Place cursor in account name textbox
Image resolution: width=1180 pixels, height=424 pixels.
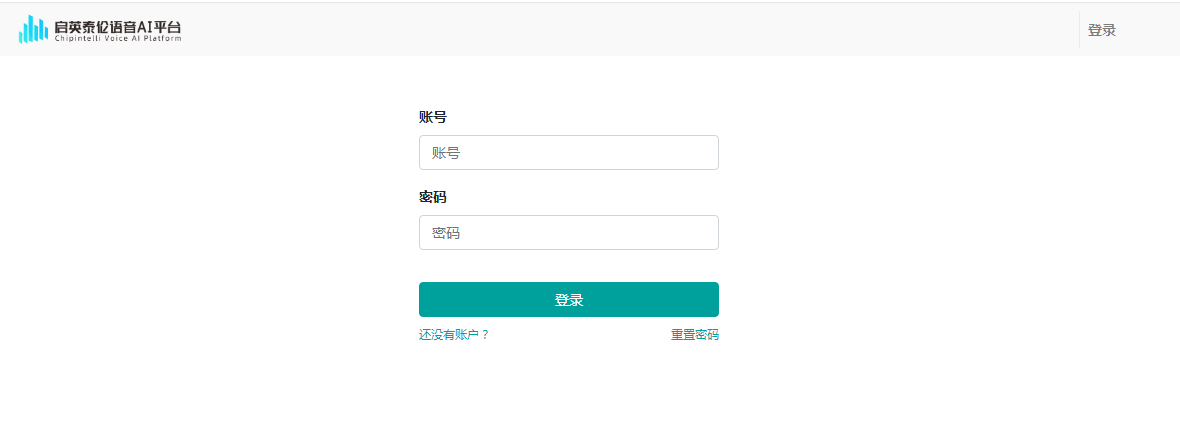568,153
